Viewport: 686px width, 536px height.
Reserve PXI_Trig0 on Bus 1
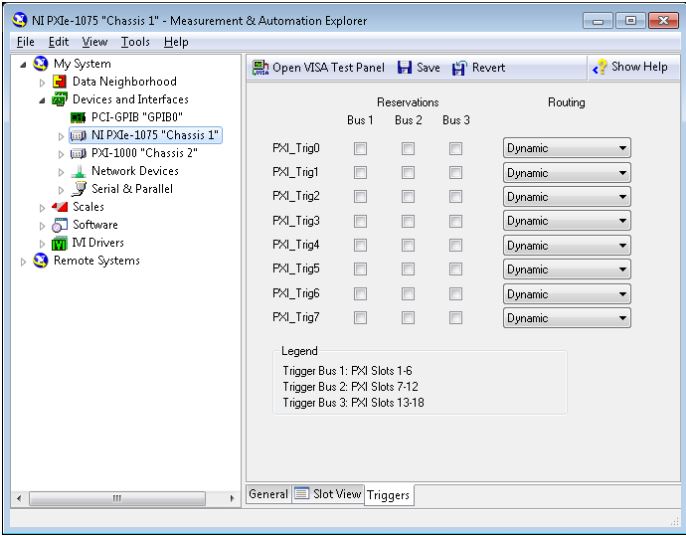360,148
